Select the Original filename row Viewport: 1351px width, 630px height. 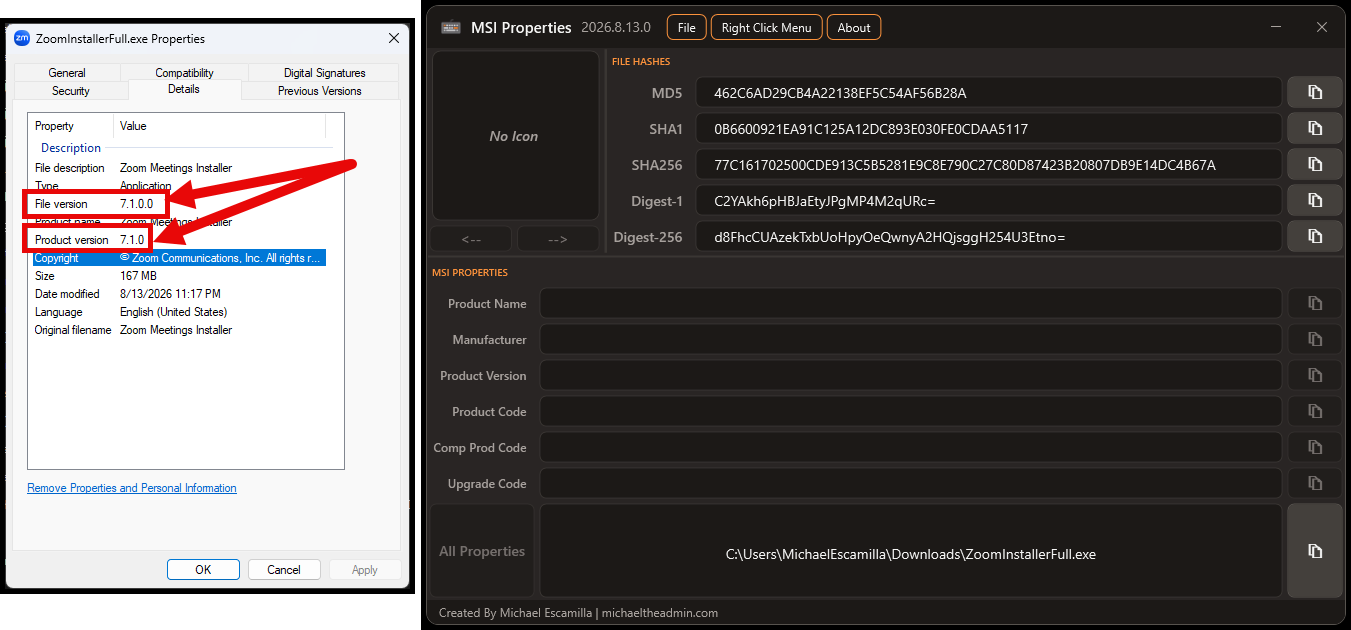[178, 330]
